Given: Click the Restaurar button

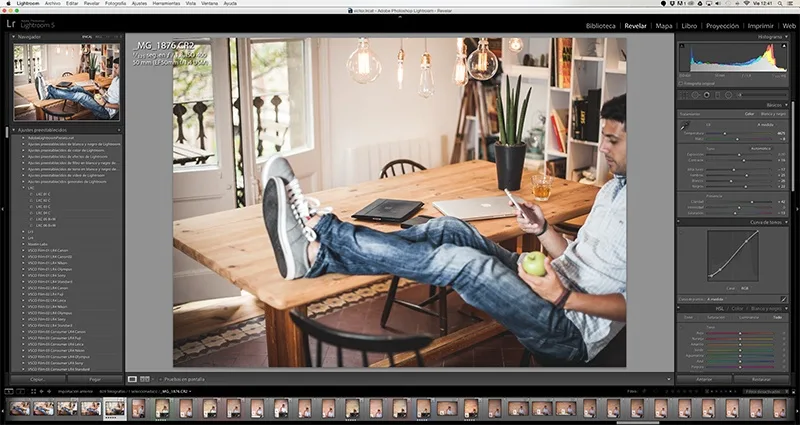Looking at the screenshot, I should [760, 379].
